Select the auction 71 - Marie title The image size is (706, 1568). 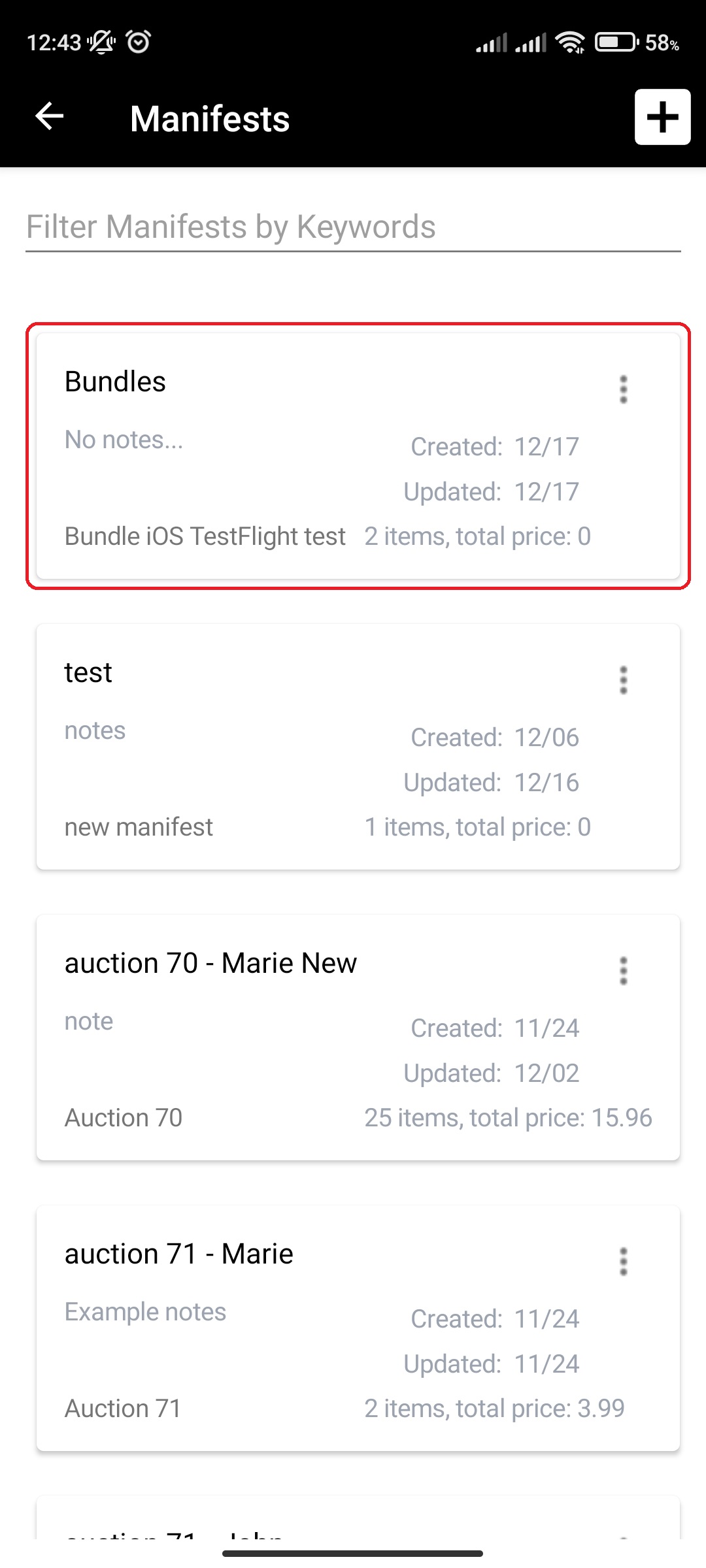click(178, 1254)
